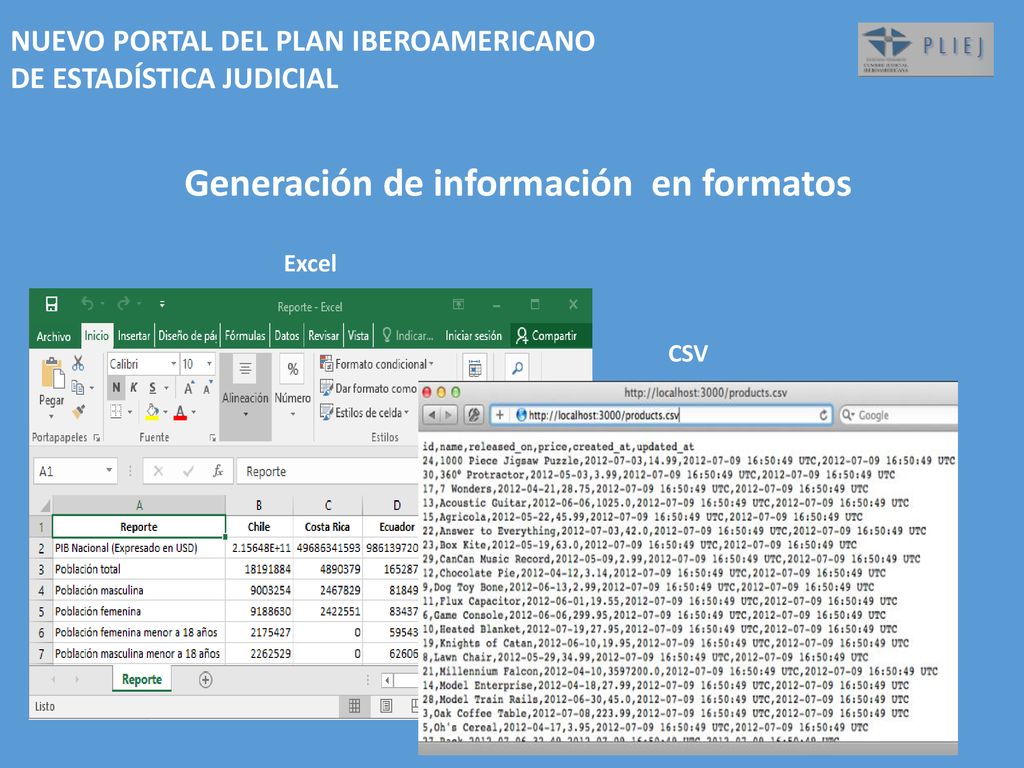The width and height of the screenshot is (1024, 768).
Task: Toggle Italic K formatting
Action: coord(133,387)
